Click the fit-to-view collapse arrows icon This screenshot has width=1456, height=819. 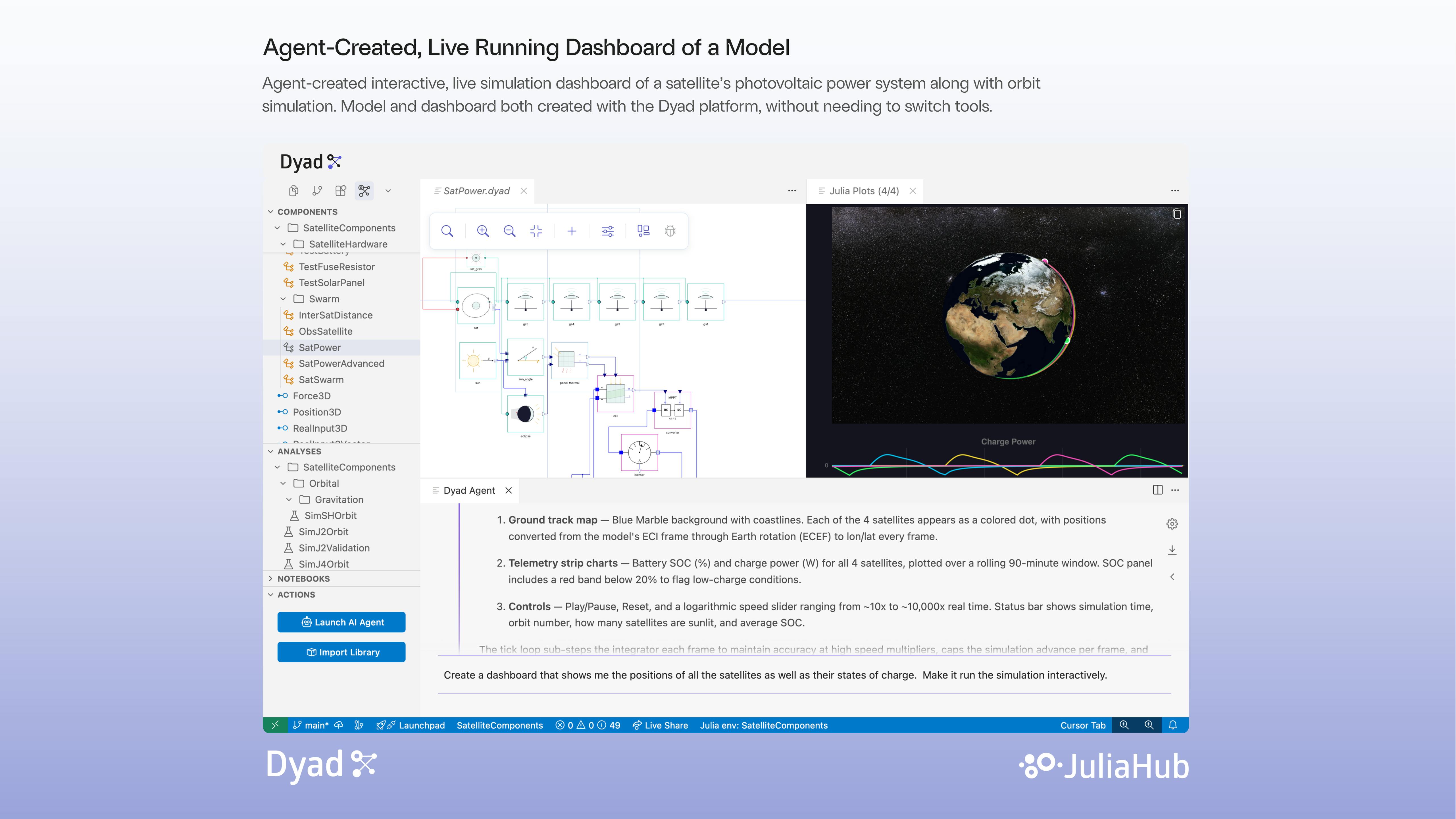point(536,231)
